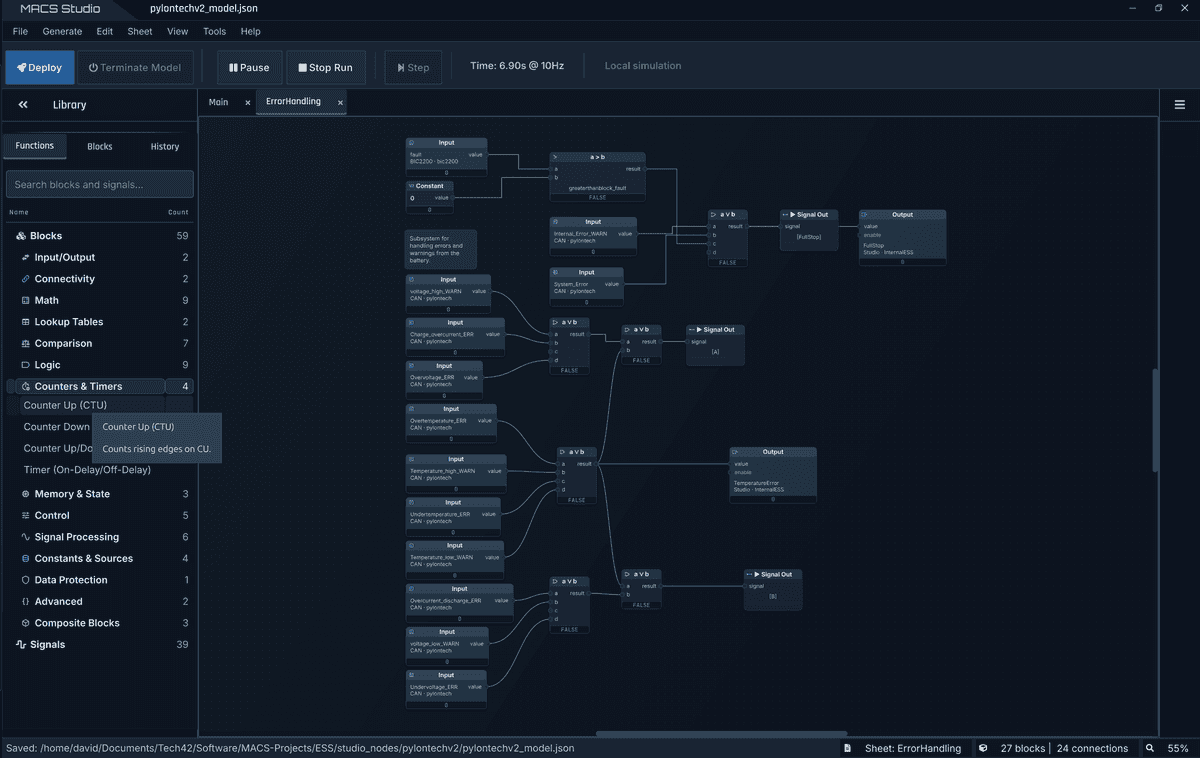Click the Logic gate icon
The image size is (1200, 758).
click(25, 365)
